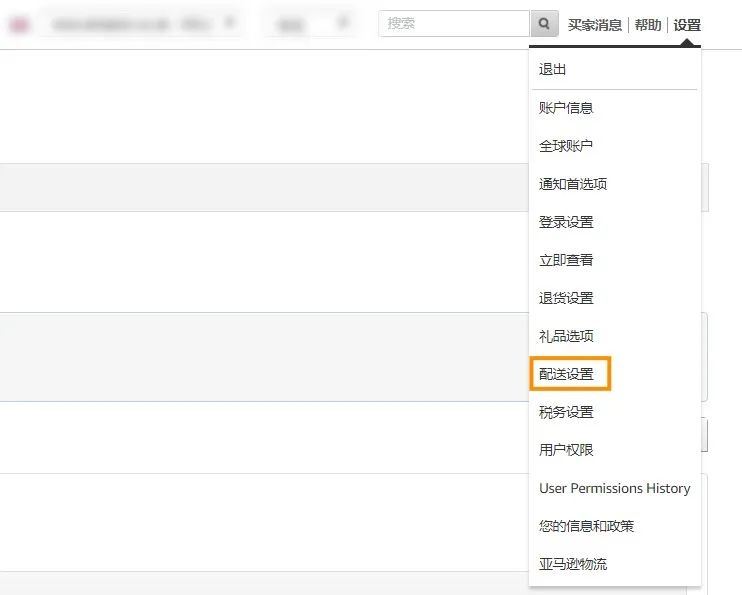
Task: Select 礼品选项 gift options
Action: pos(566,336)
